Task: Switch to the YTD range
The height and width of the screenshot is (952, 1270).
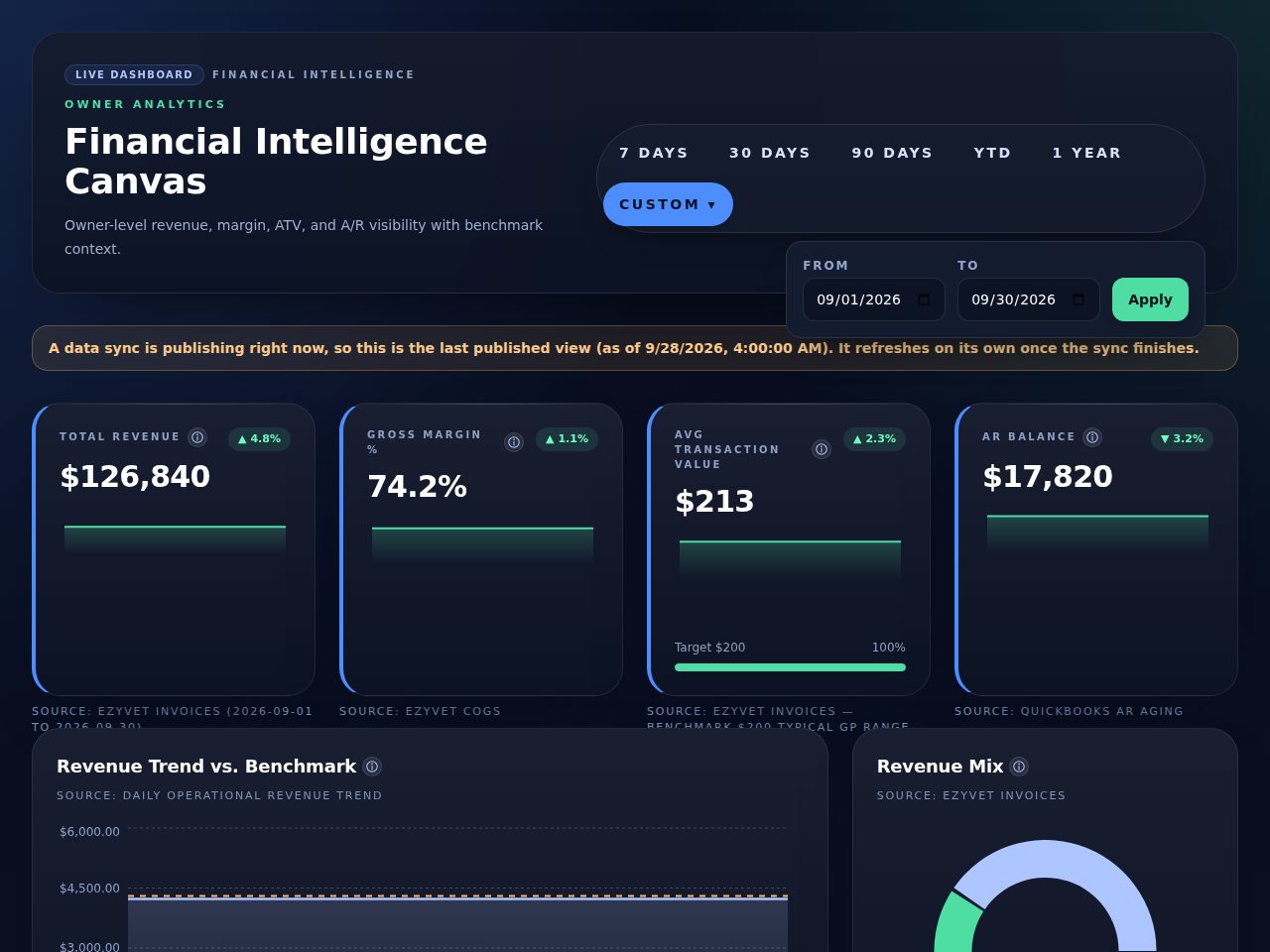Action: (x=992, y=153)
